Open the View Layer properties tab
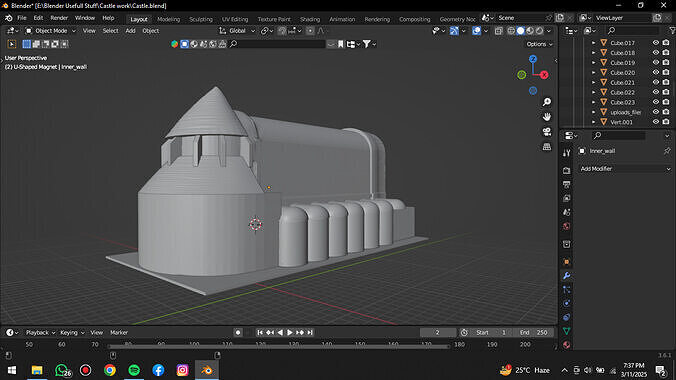This screenshot has height=380, width=676. click(566, 198)
